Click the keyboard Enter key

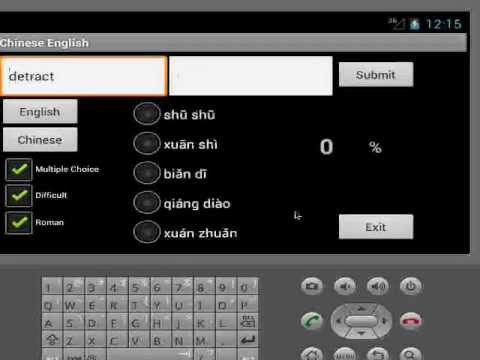point(248,340)
